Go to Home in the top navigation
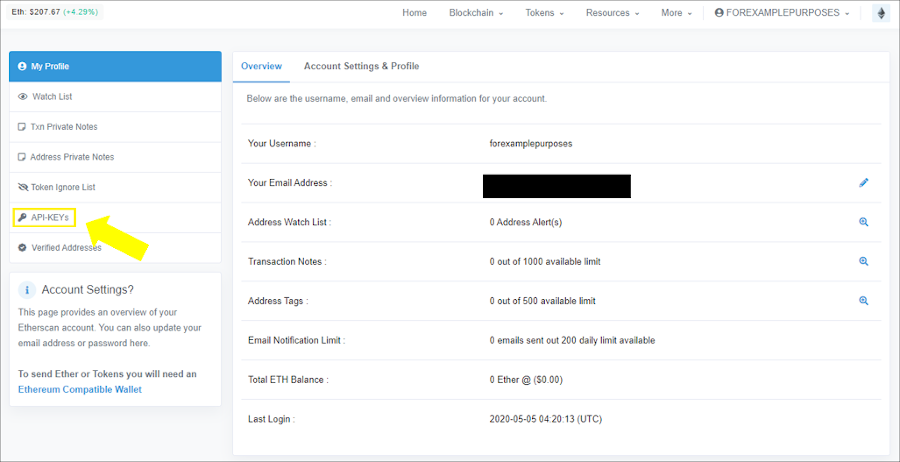The width and height of the screenshot is (900, 462). tap(414, 13)
